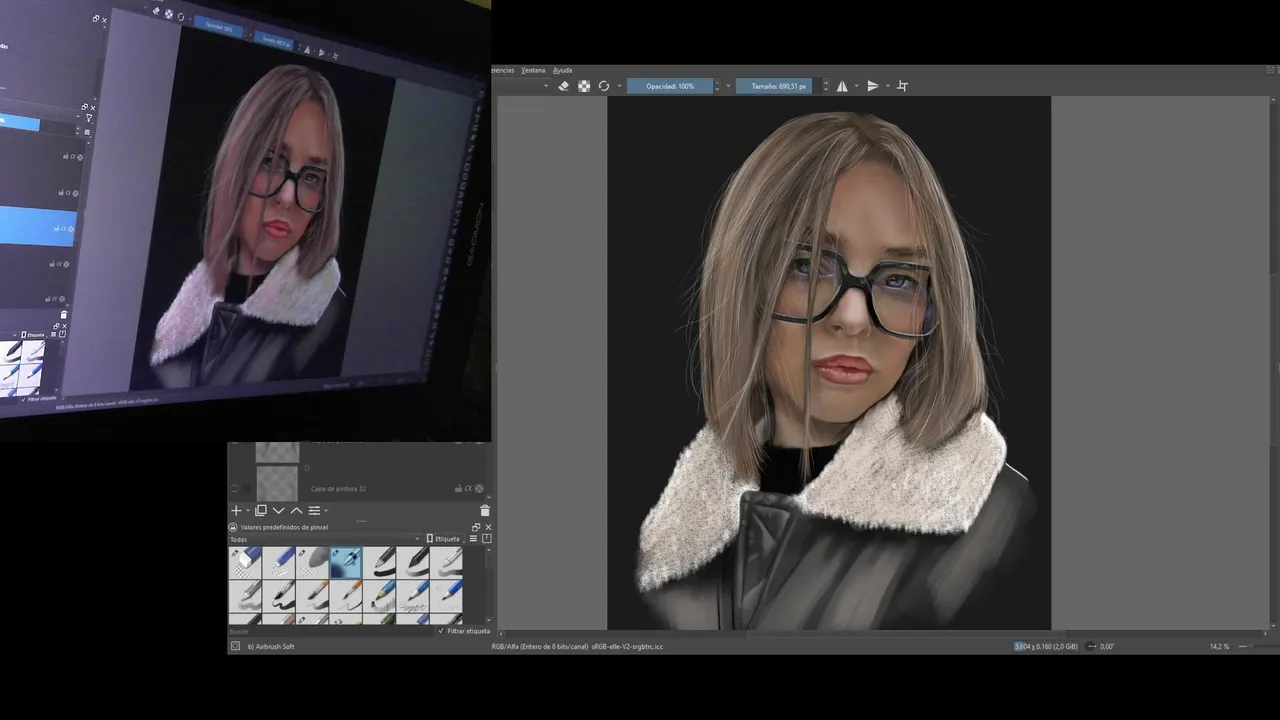Adjust zoom slider in status bar
The image size is (1280, 720).
click(1258, 647)
